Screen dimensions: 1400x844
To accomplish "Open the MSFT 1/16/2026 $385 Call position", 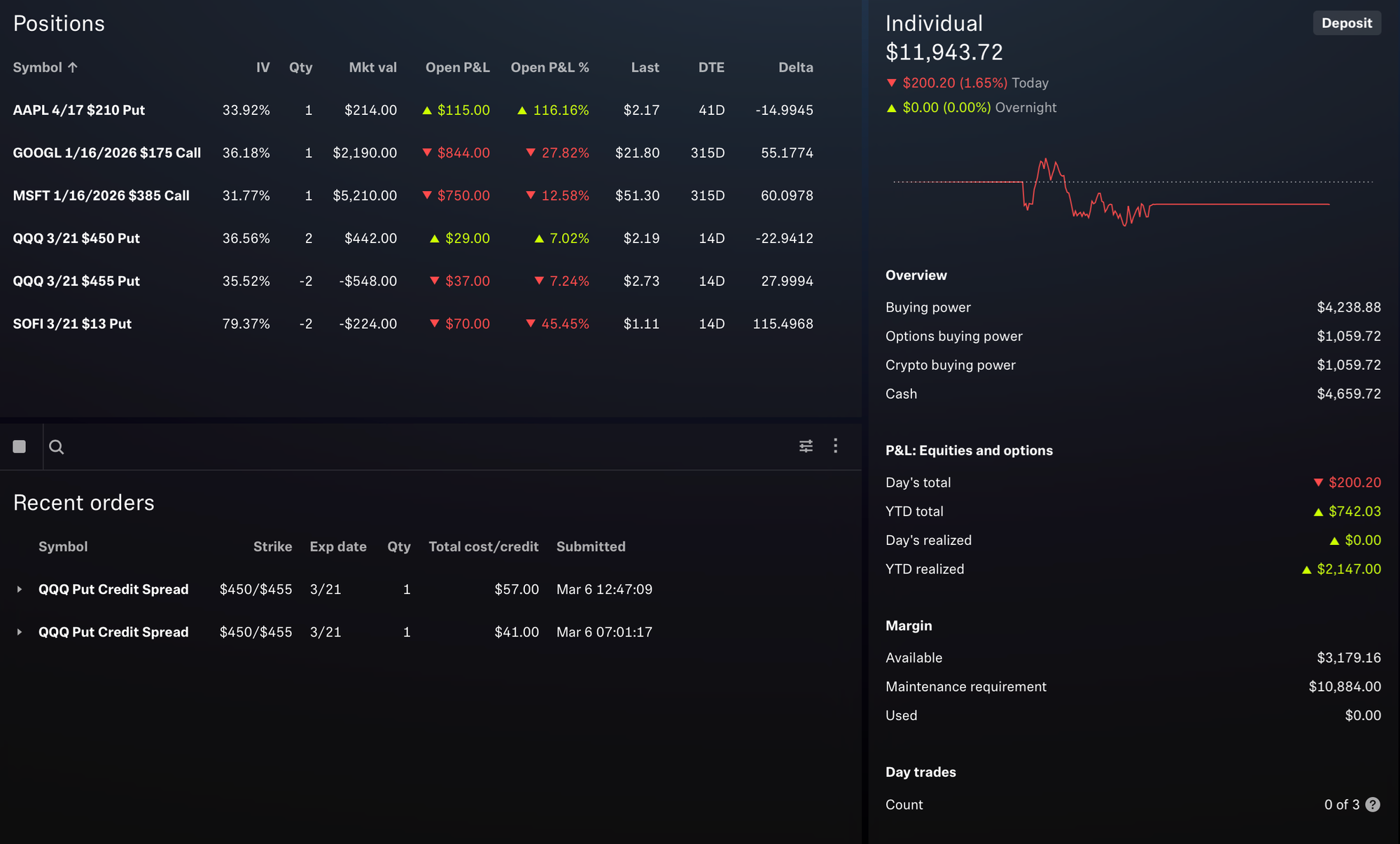I will click(101, 195).
